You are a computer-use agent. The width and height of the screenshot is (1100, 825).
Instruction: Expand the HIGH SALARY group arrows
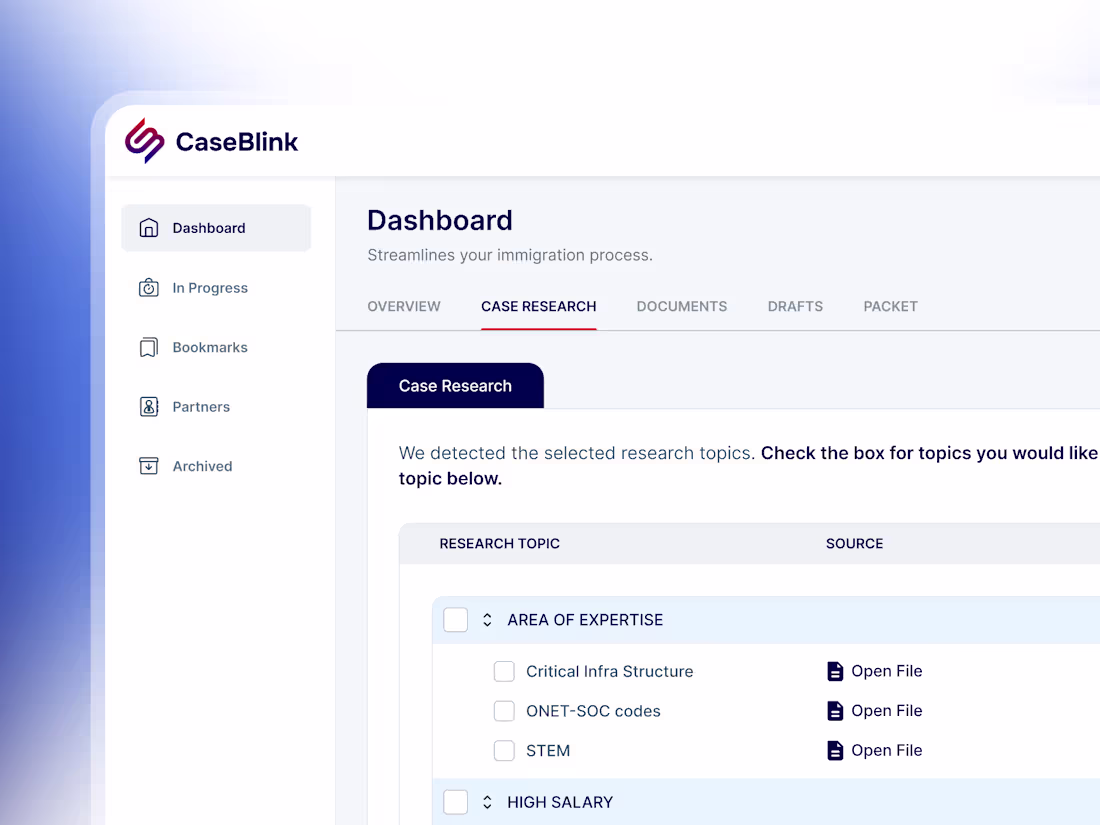[x=488, y=802]
